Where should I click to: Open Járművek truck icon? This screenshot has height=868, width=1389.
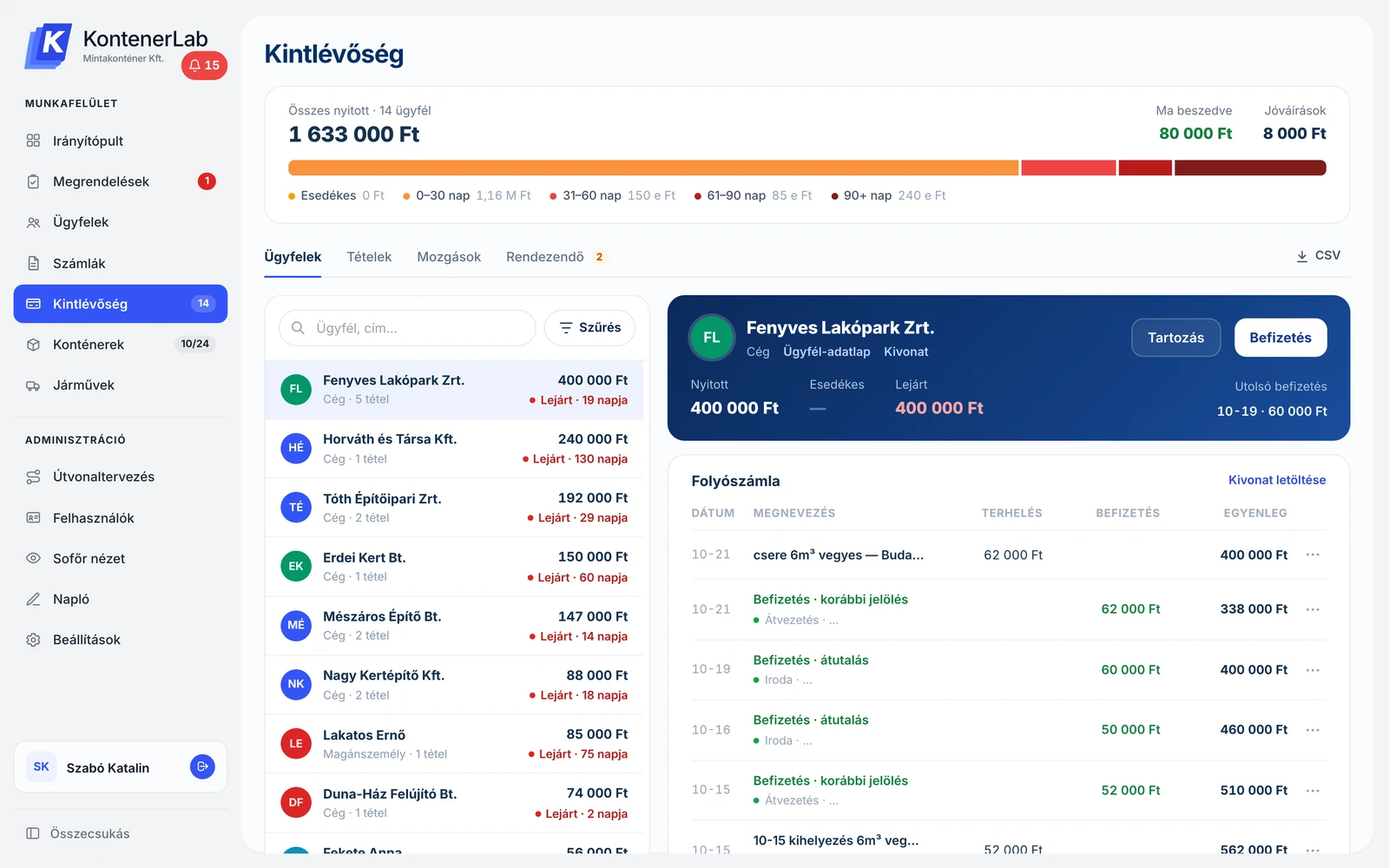[33, 385]
